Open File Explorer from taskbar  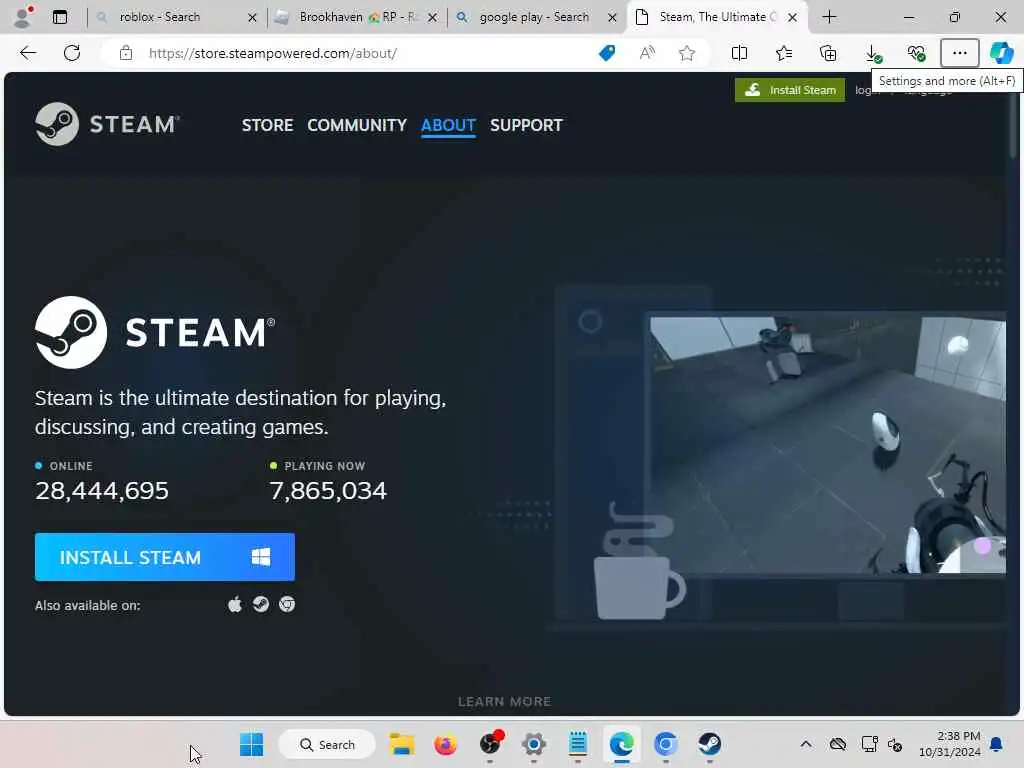[402, 744]
